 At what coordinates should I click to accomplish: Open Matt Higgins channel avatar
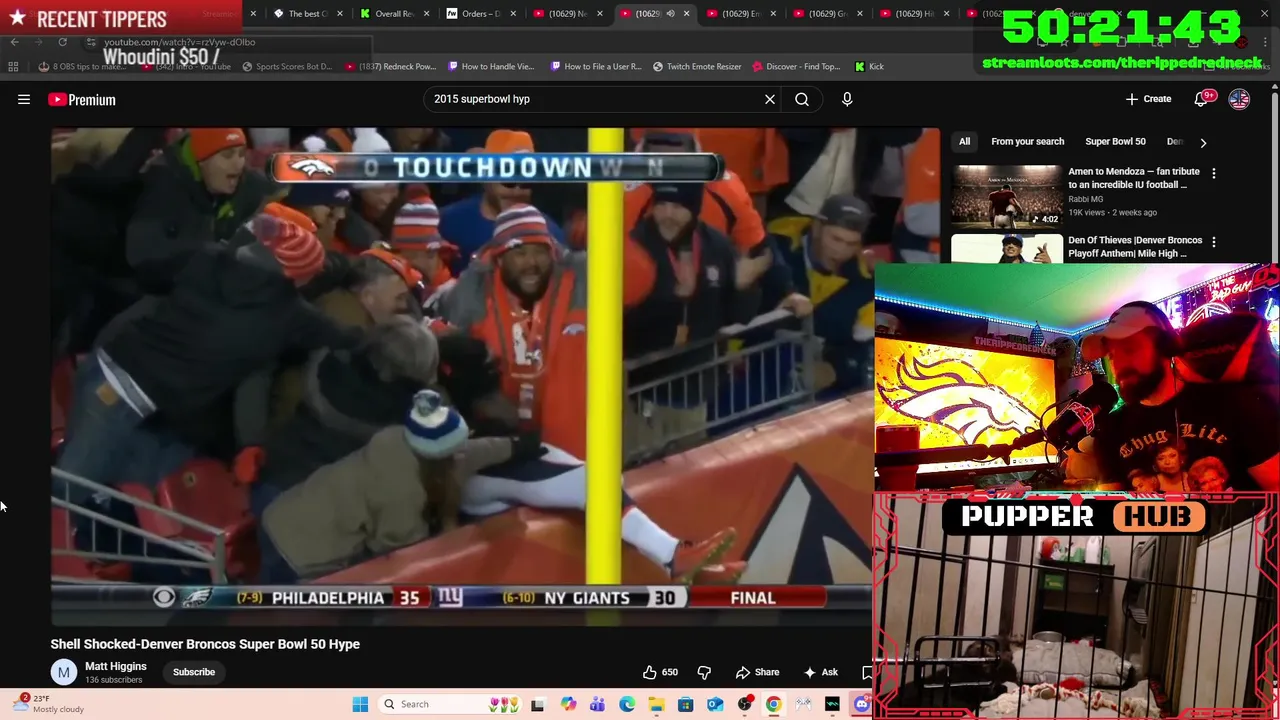click(63, 672)
